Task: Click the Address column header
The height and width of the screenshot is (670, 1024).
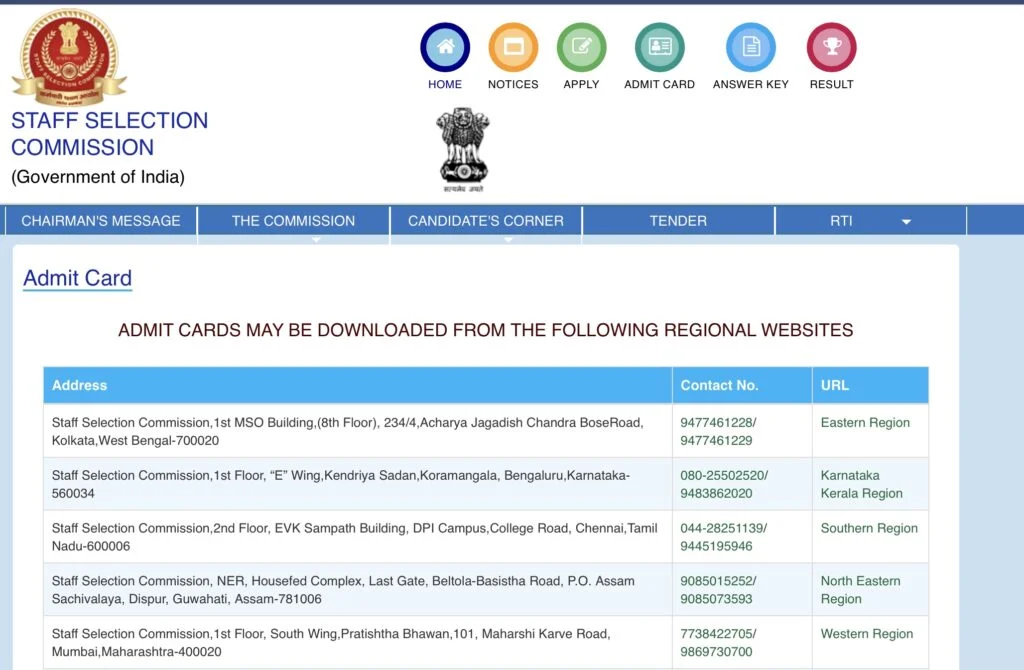Action: pyautogui.click(x=358, y=385)
